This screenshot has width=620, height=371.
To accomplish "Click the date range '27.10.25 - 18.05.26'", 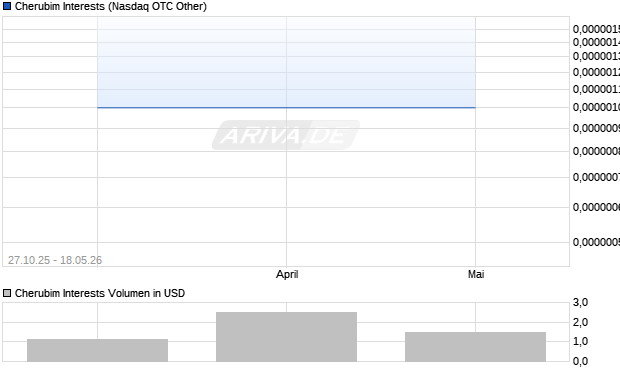I will click(55, 260).
